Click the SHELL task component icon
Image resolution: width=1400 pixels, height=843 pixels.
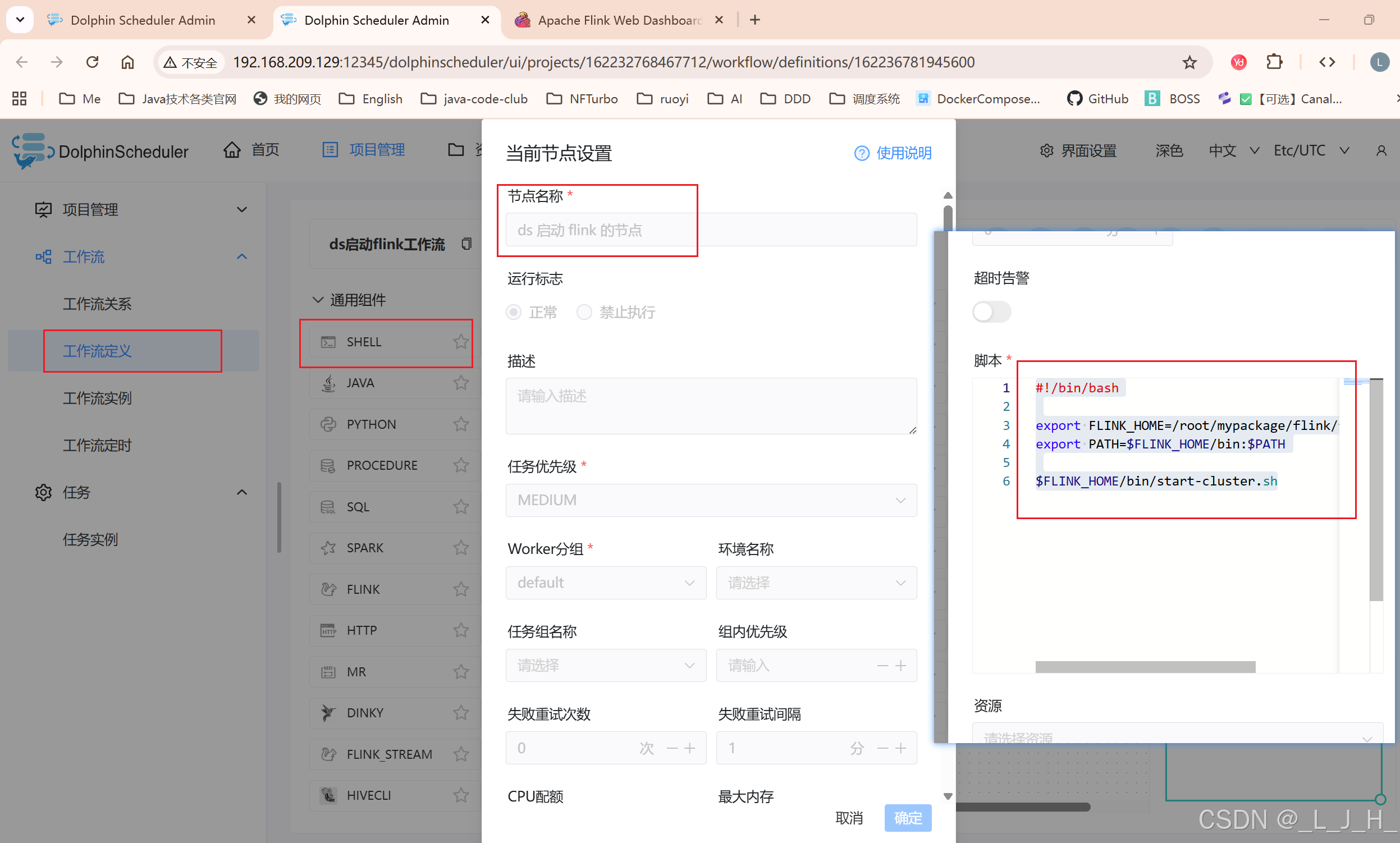[328, 342]
